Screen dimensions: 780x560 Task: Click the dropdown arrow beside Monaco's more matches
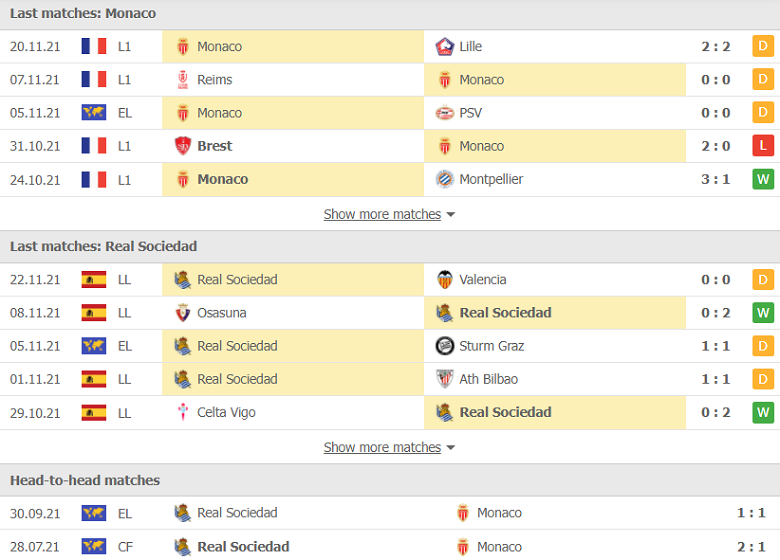click(451, 215)
